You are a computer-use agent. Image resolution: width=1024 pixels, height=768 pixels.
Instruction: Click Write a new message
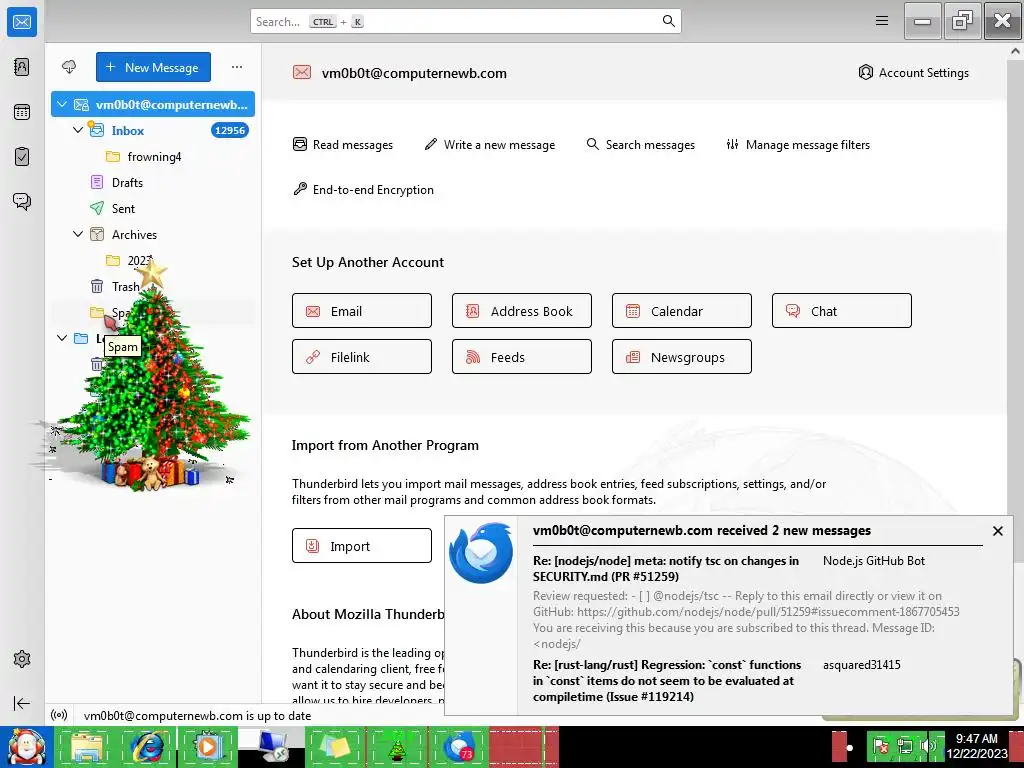(x=490, y=144)
